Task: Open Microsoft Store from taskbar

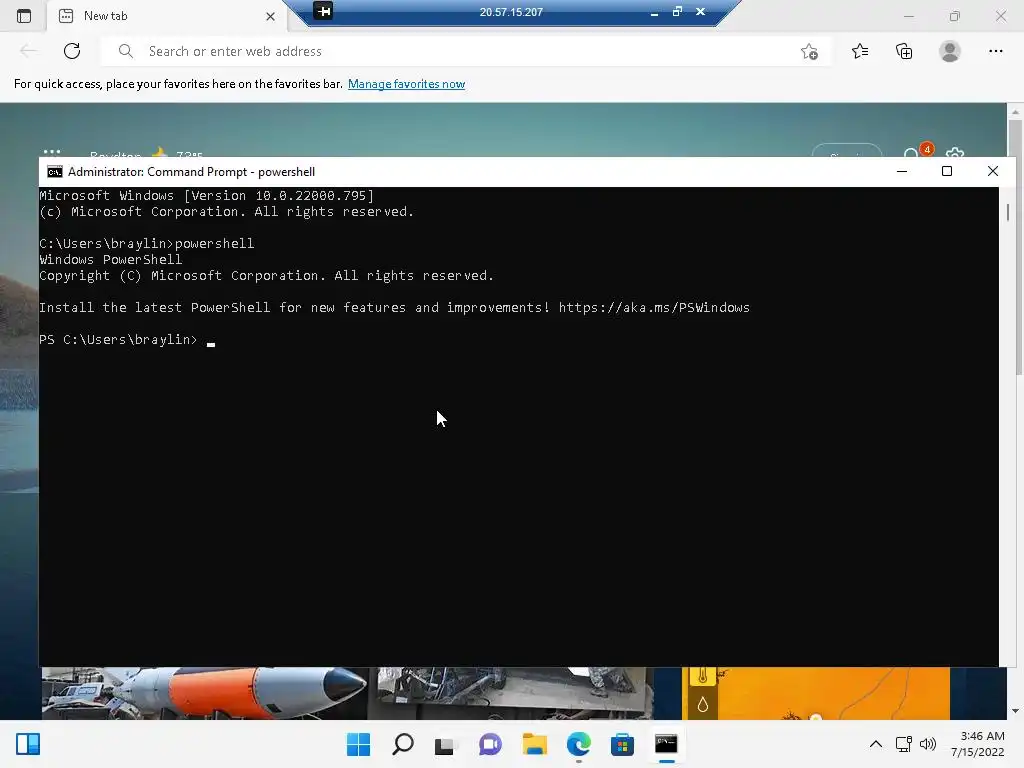Action: click(622, 744)
